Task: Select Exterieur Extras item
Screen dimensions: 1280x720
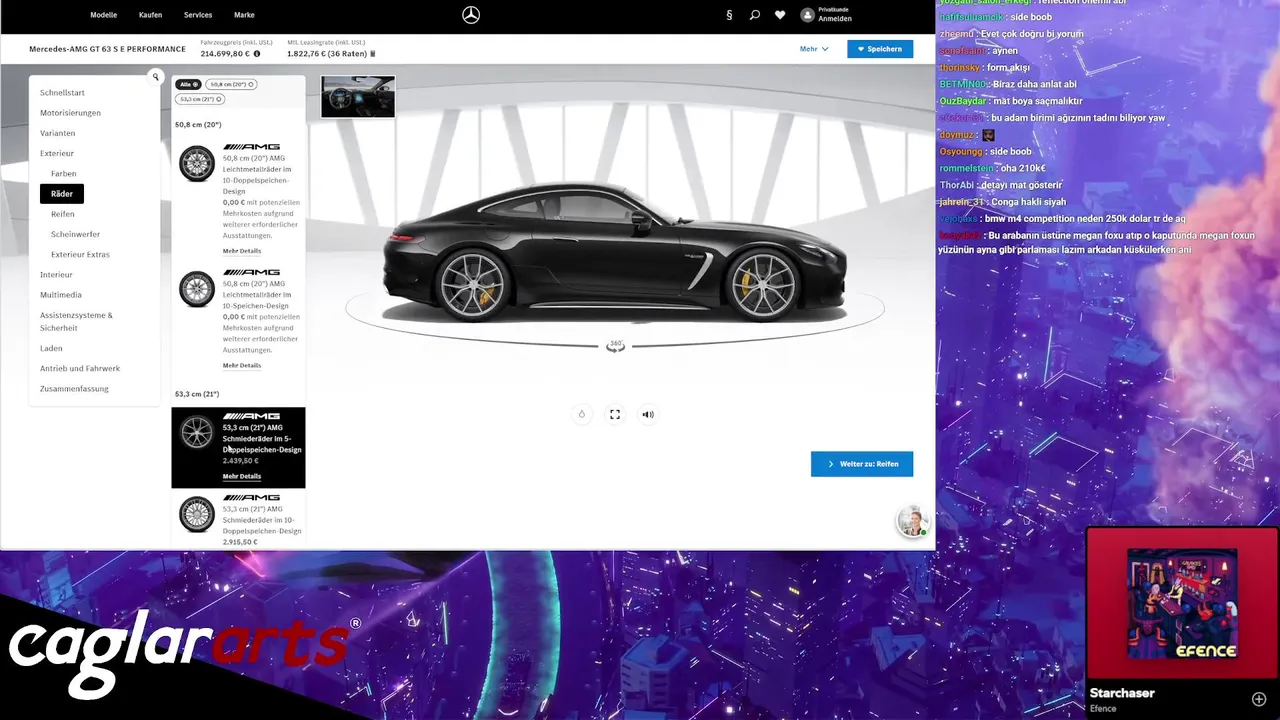Action: point(80,254)
